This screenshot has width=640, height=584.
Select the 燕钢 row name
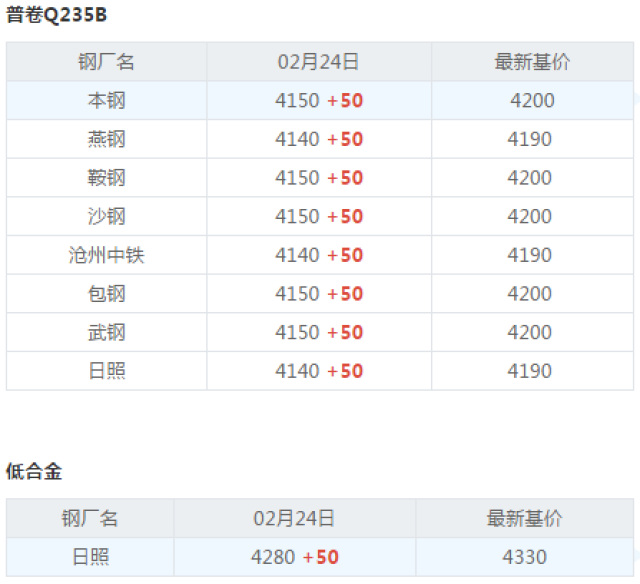click(107, 139)
